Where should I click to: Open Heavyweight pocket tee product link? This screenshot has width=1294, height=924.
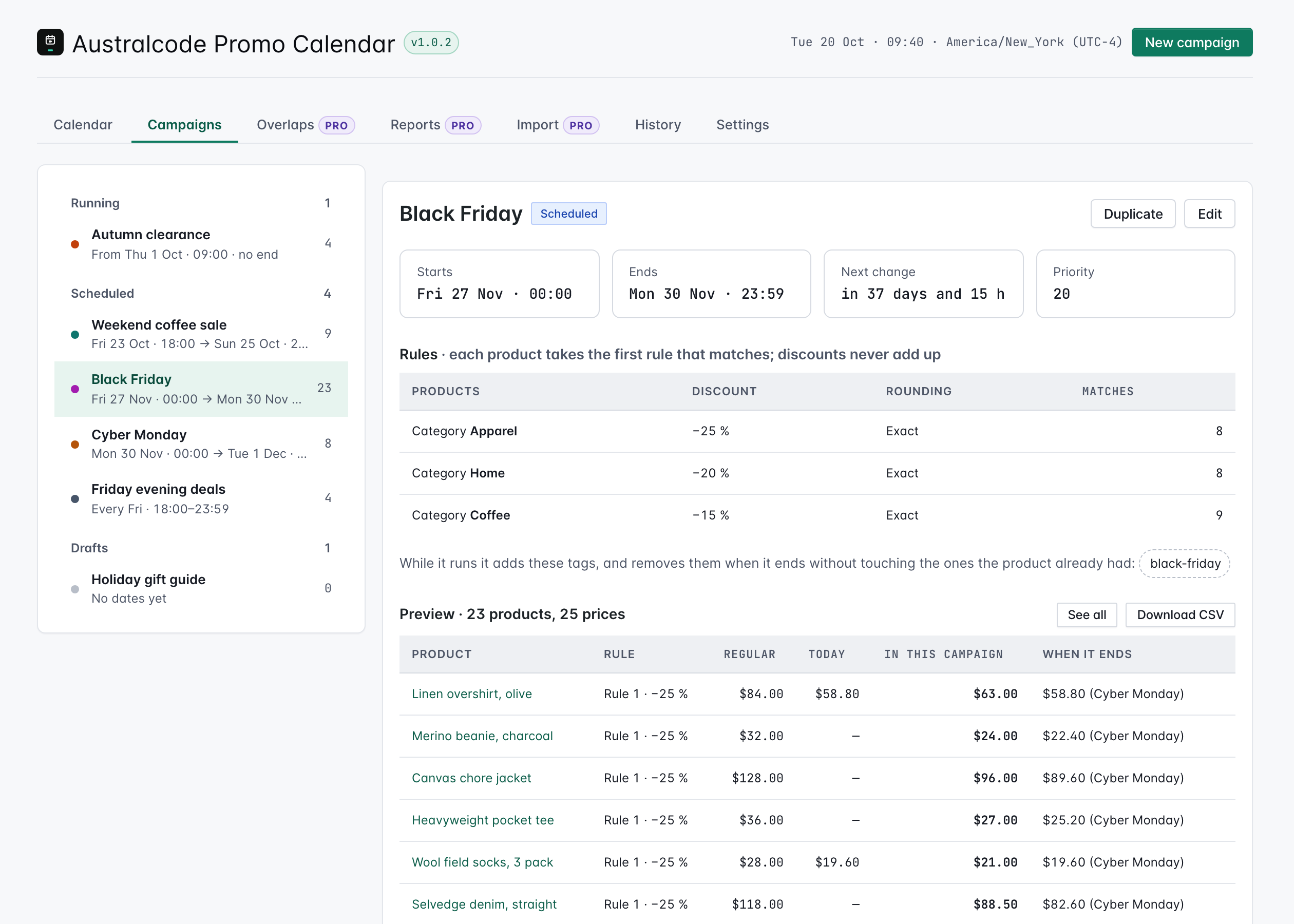point(483,820)
